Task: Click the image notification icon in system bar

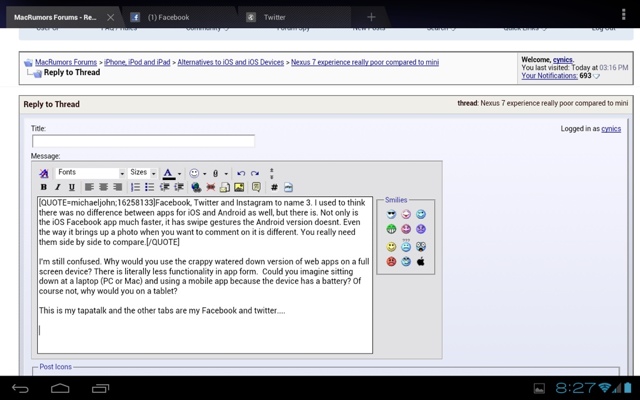Action: (539, 388)
